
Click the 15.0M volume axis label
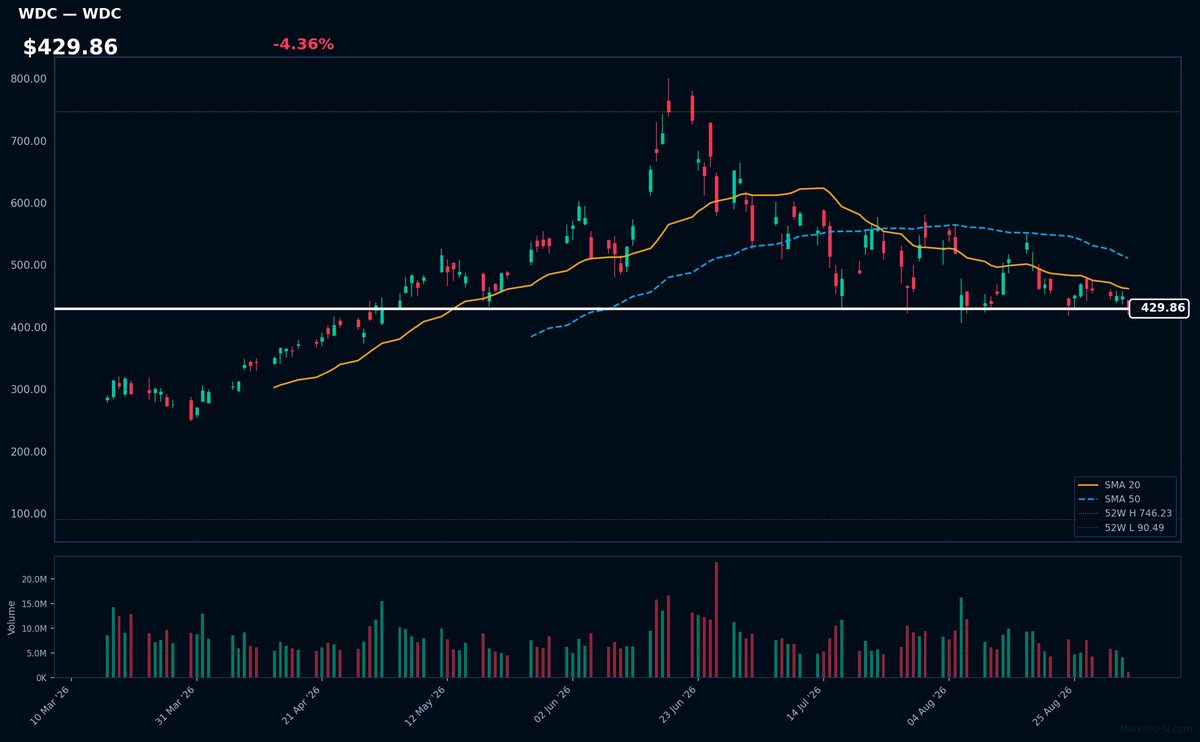[34, 604]
